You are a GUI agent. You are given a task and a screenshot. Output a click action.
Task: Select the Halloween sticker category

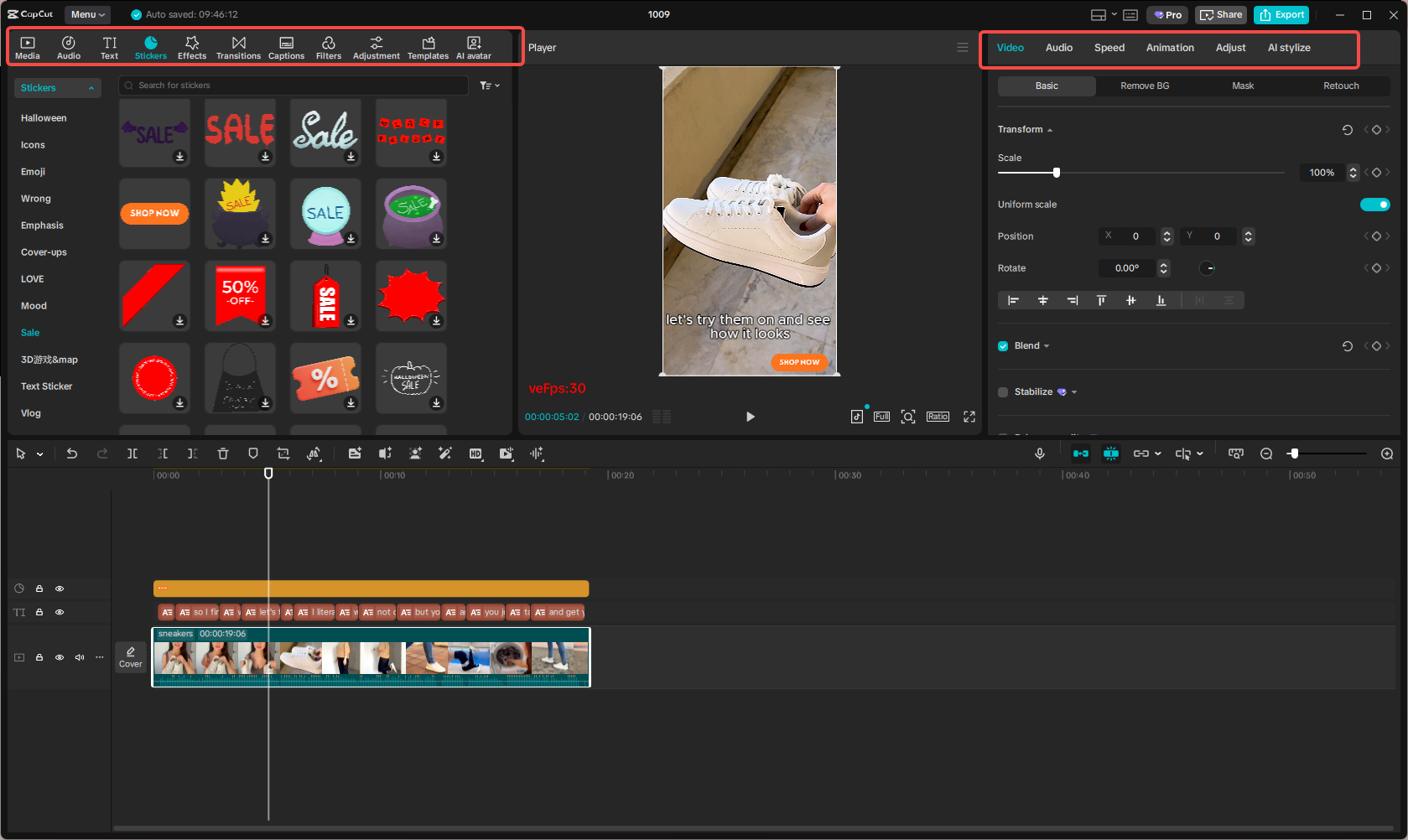pyautogui.click(x=43, y=117)
